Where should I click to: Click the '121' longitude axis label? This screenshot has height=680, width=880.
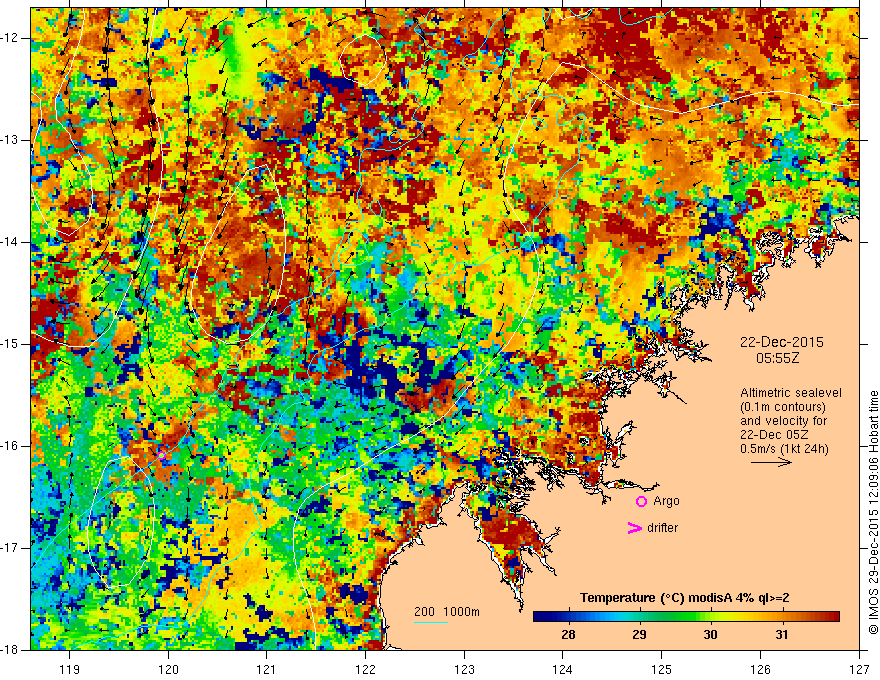point(267,669)
